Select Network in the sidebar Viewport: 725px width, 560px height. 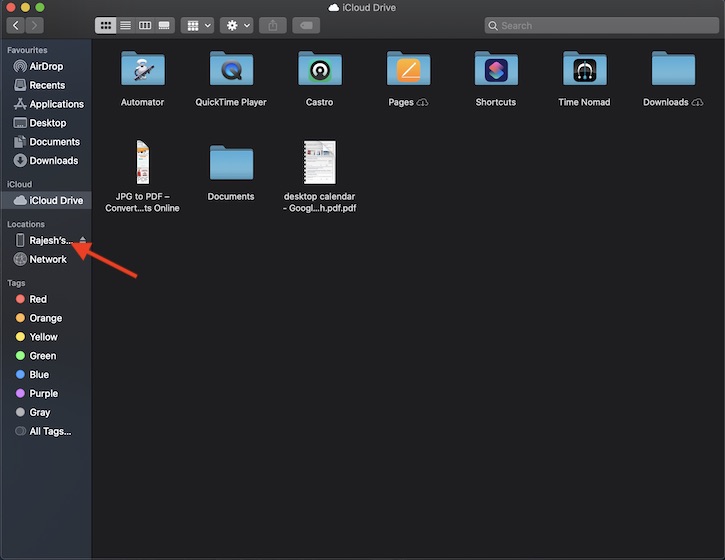(x=46, y=259)
